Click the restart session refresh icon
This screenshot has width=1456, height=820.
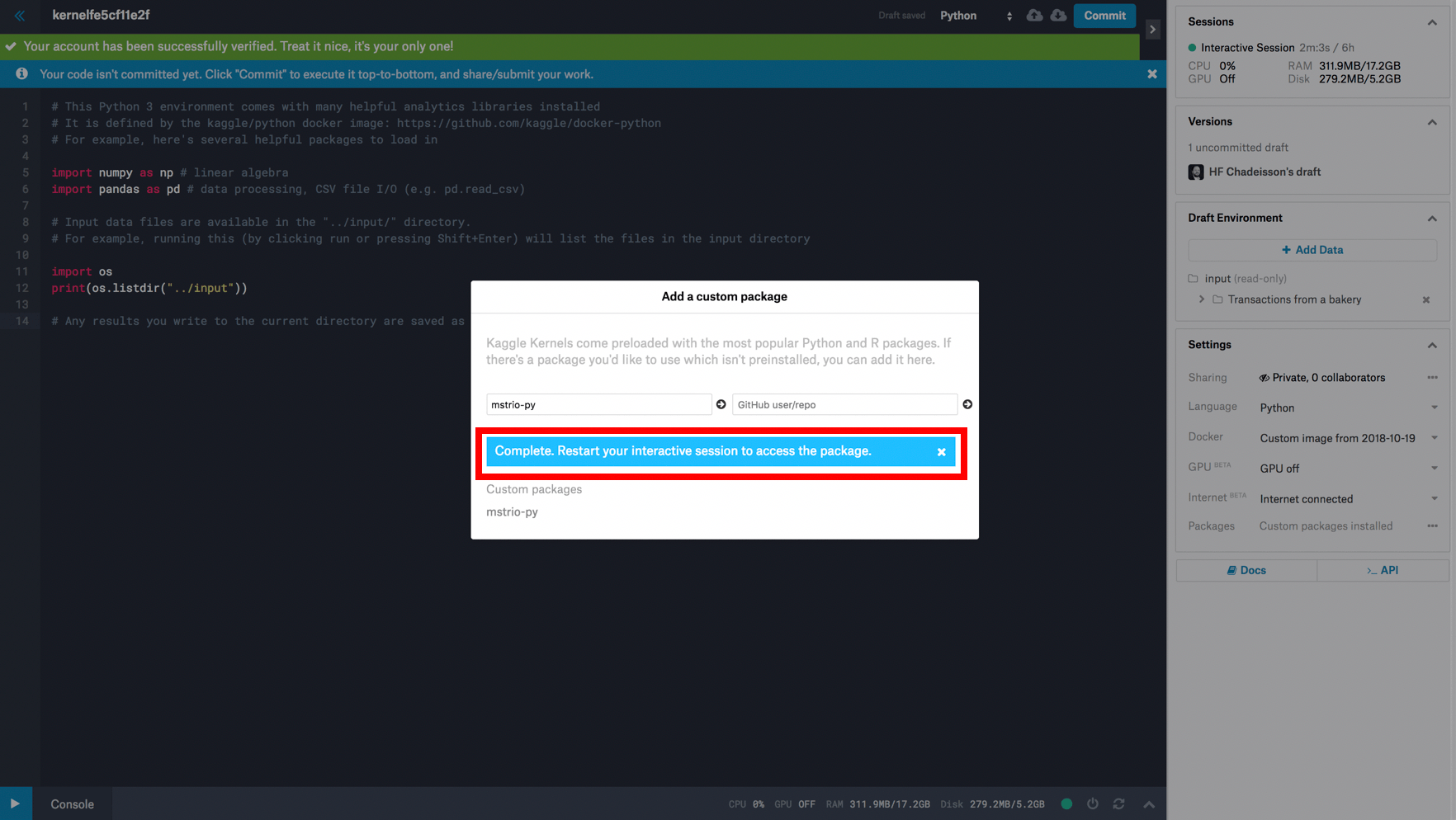pos(1118,804)
